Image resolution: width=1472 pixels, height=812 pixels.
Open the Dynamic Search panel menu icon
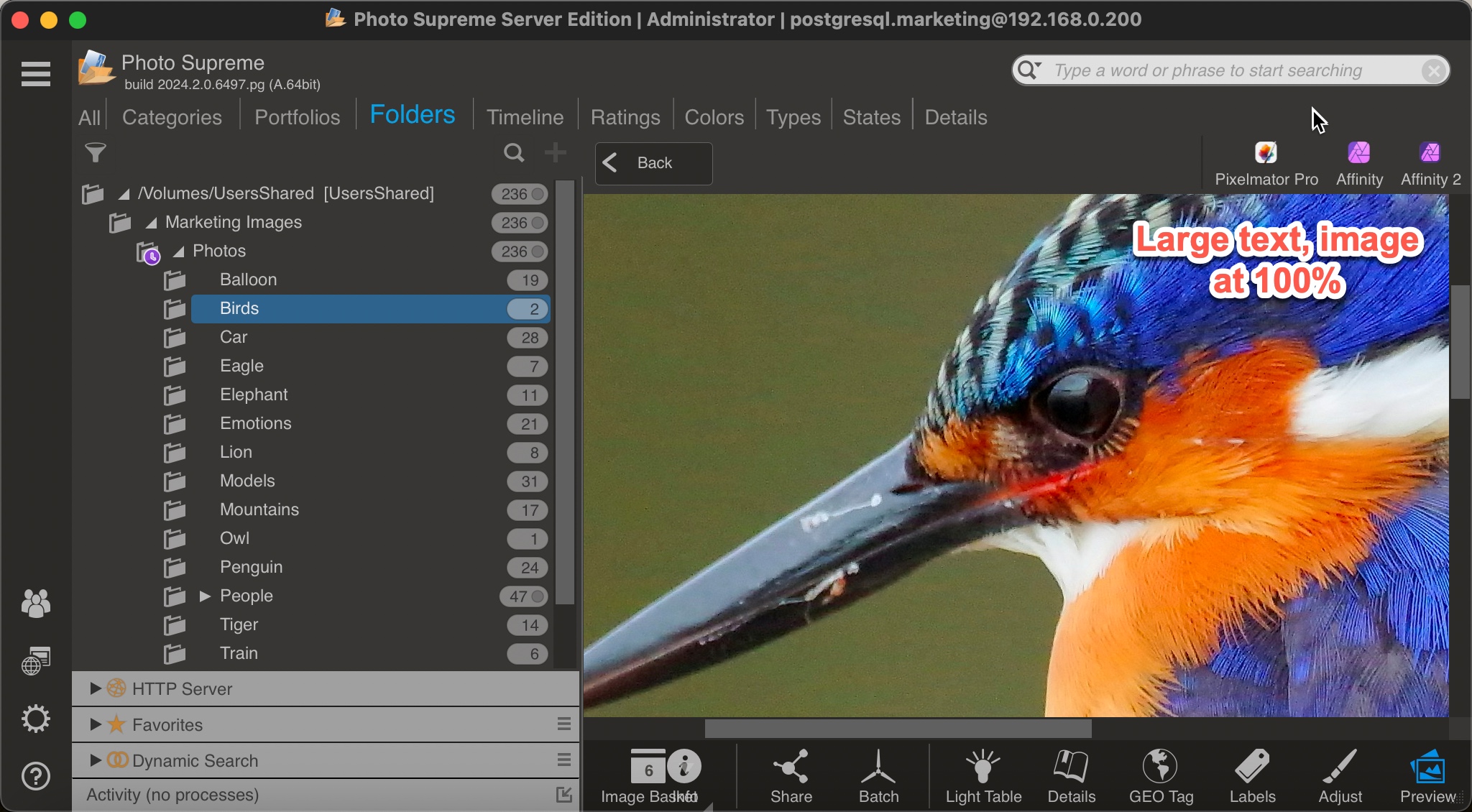point(564,760)
